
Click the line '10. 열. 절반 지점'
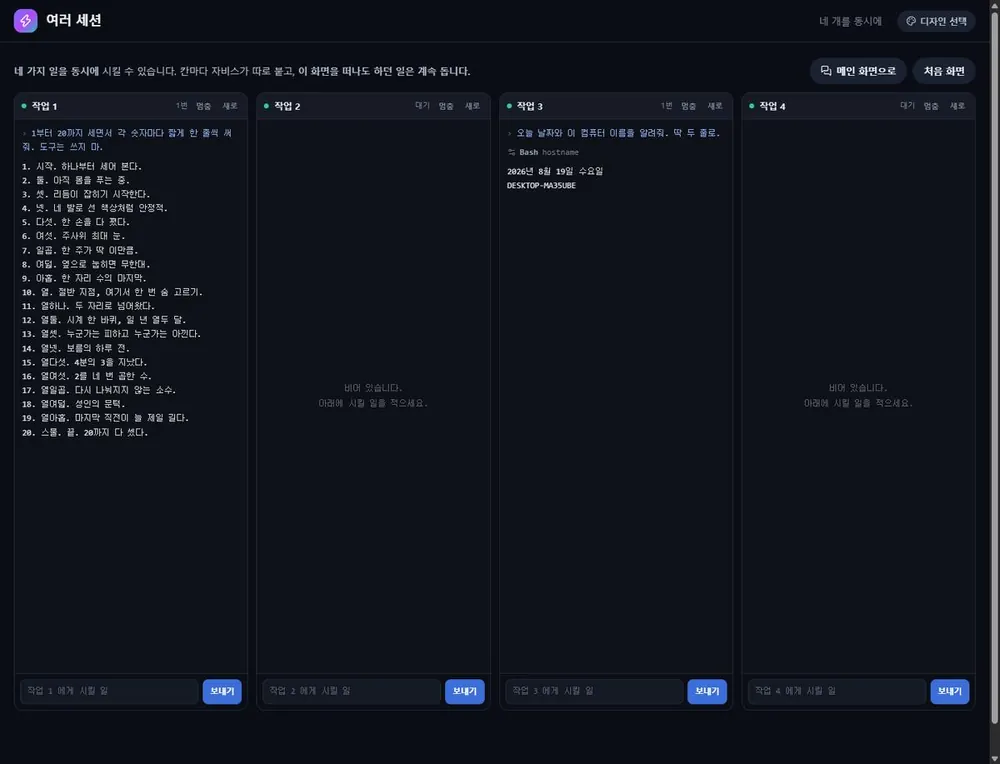112,292
